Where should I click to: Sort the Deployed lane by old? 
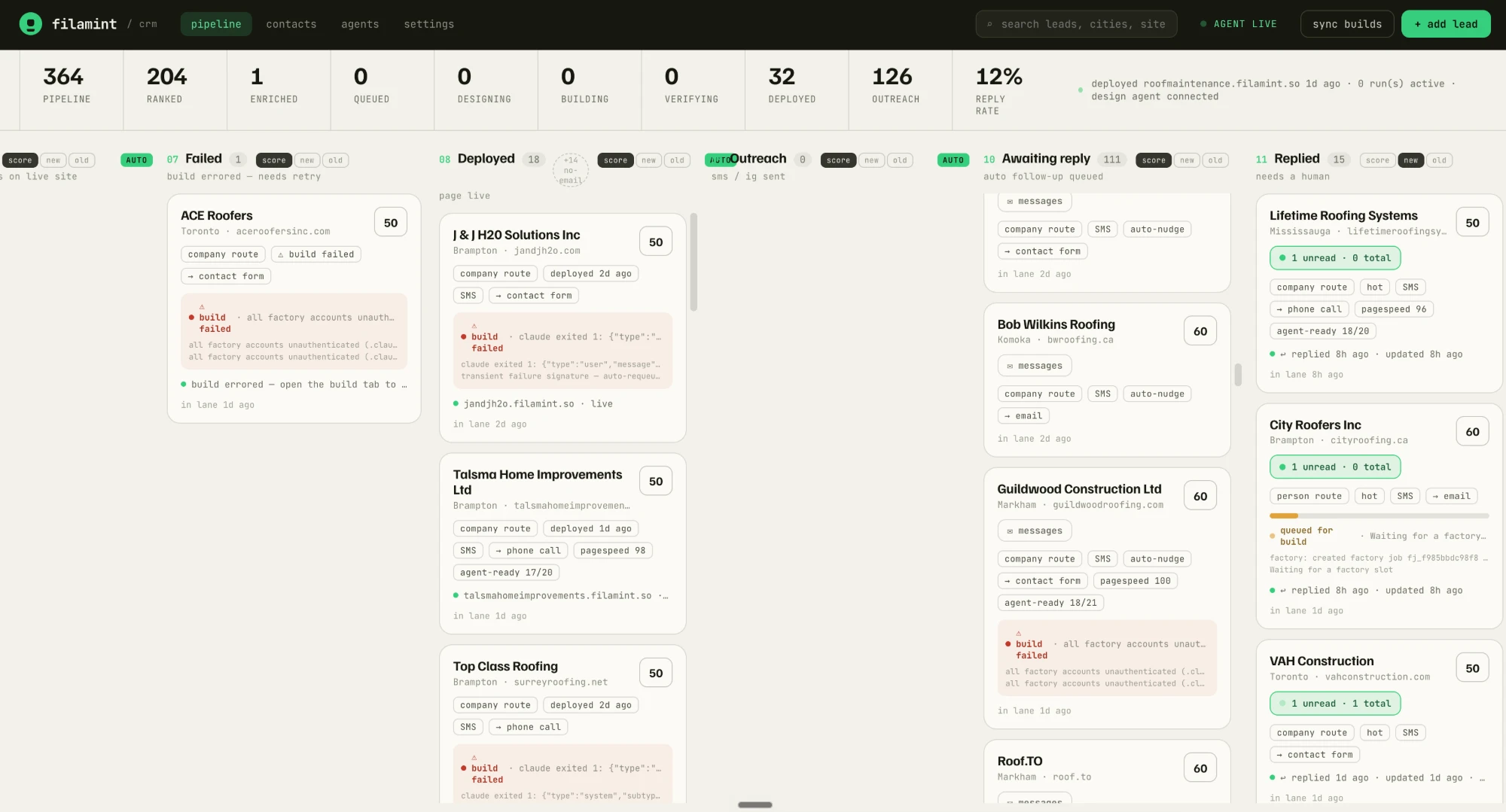coord(678,160)
